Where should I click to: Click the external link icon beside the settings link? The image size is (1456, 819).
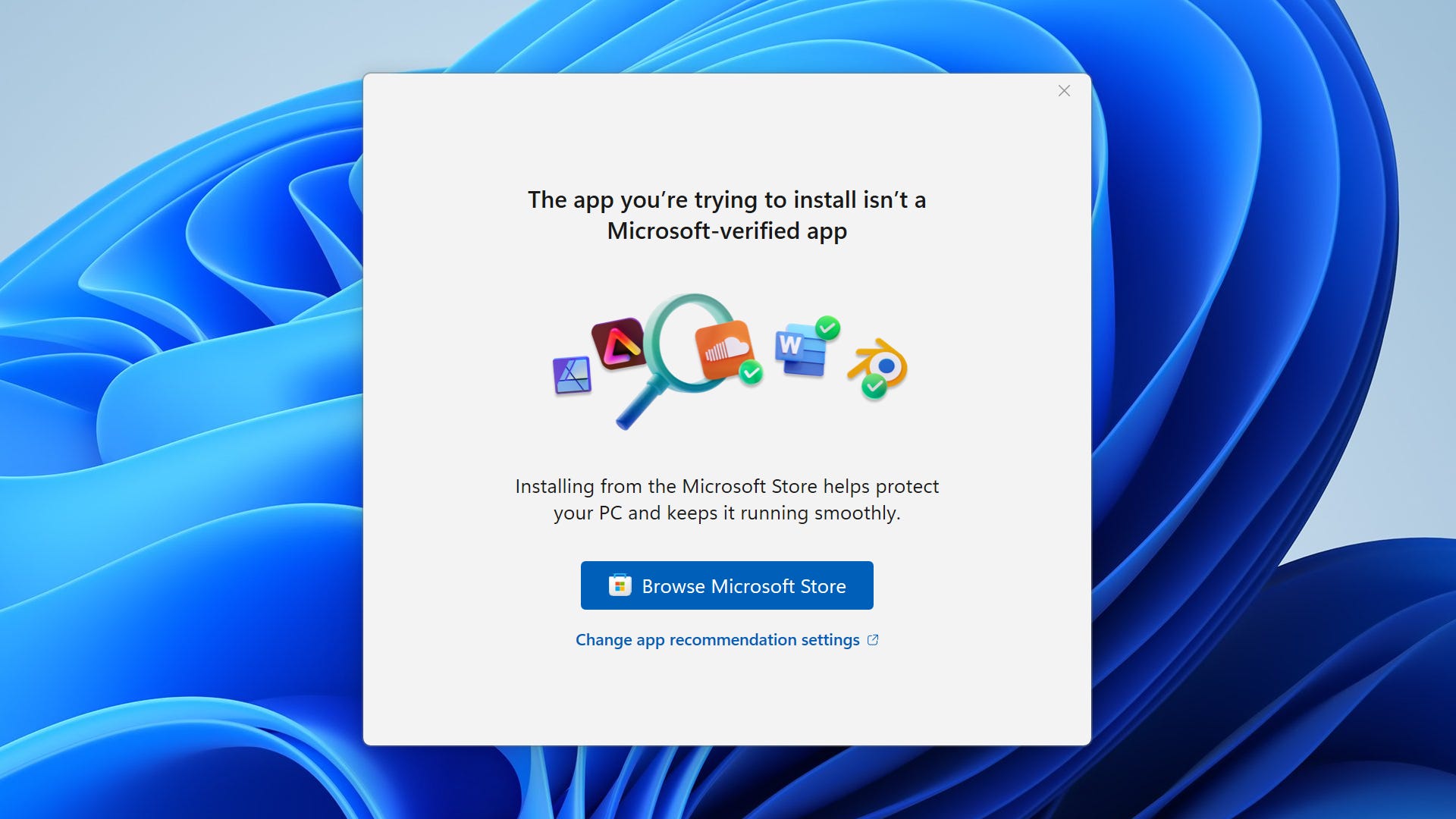pyautogui.click(x=873, y=640)
